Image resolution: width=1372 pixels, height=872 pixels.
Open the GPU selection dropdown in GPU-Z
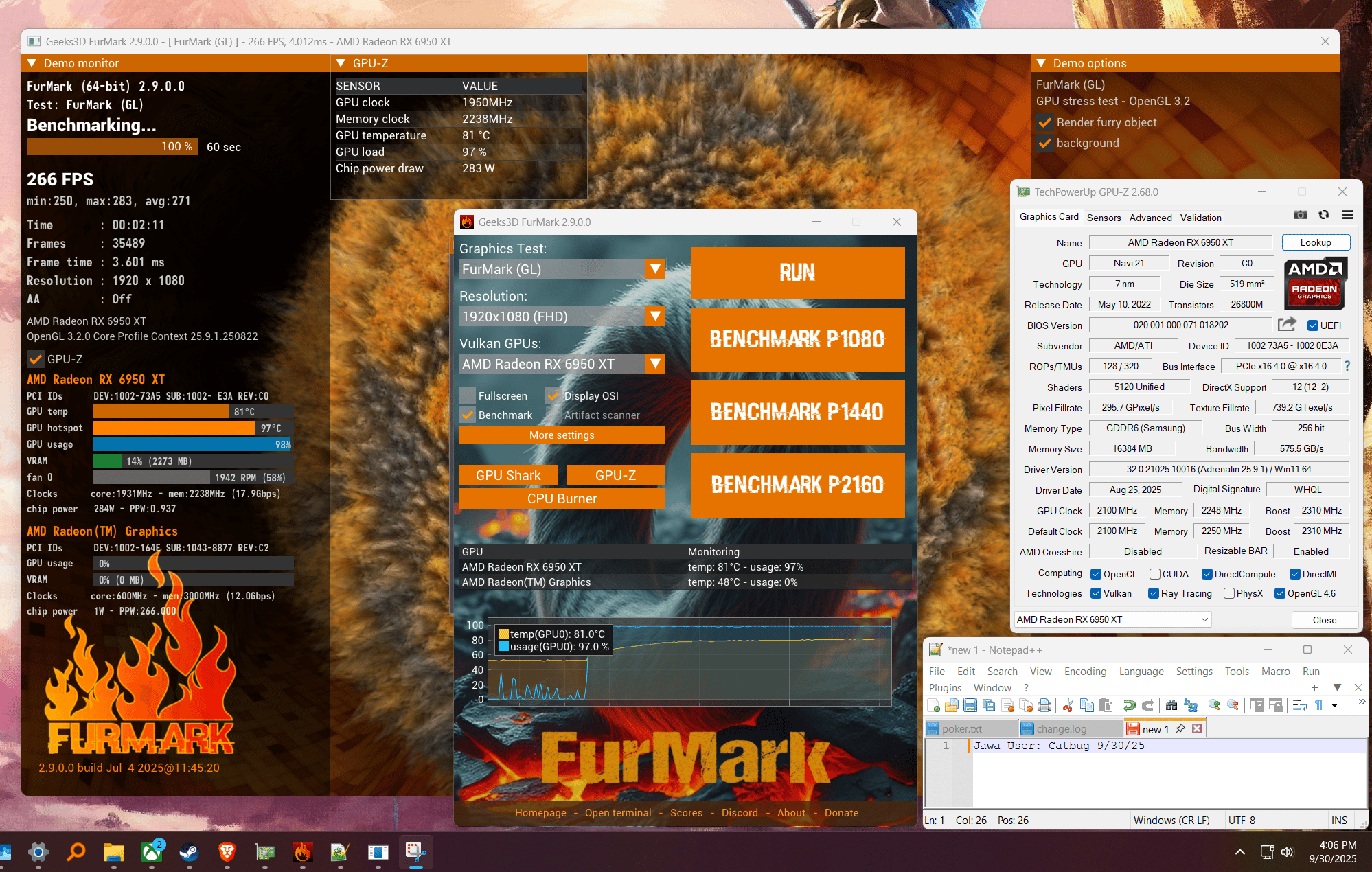(1112, 619)
